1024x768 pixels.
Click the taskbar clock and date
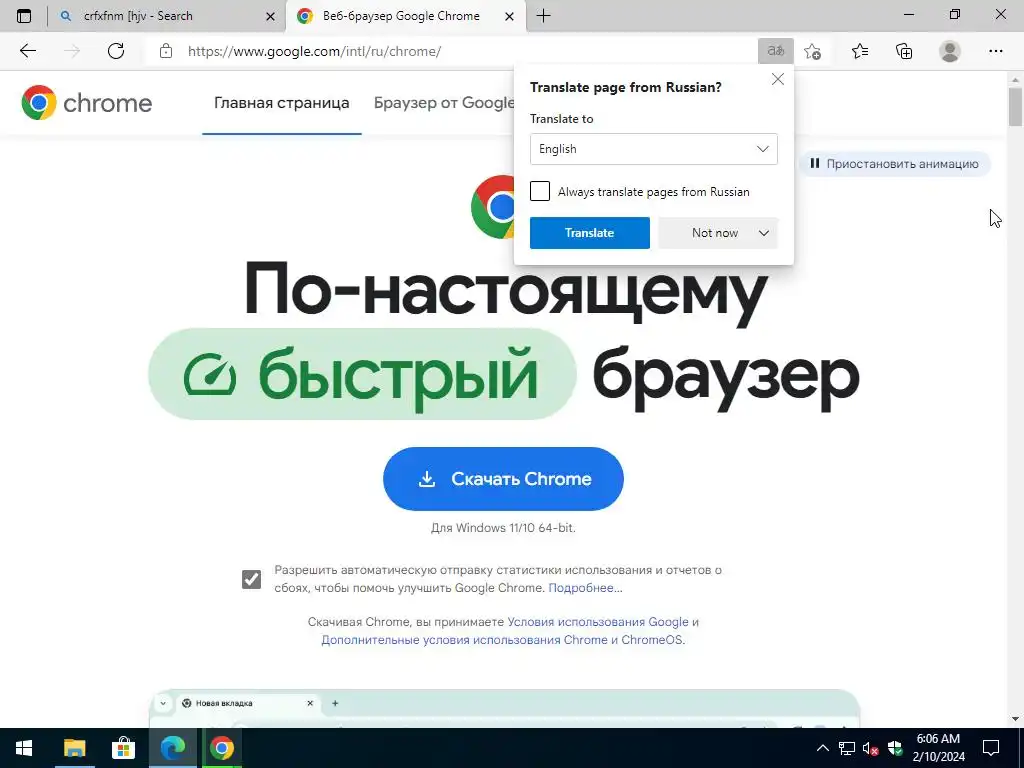pyautogui.click(x=938, y=748)
